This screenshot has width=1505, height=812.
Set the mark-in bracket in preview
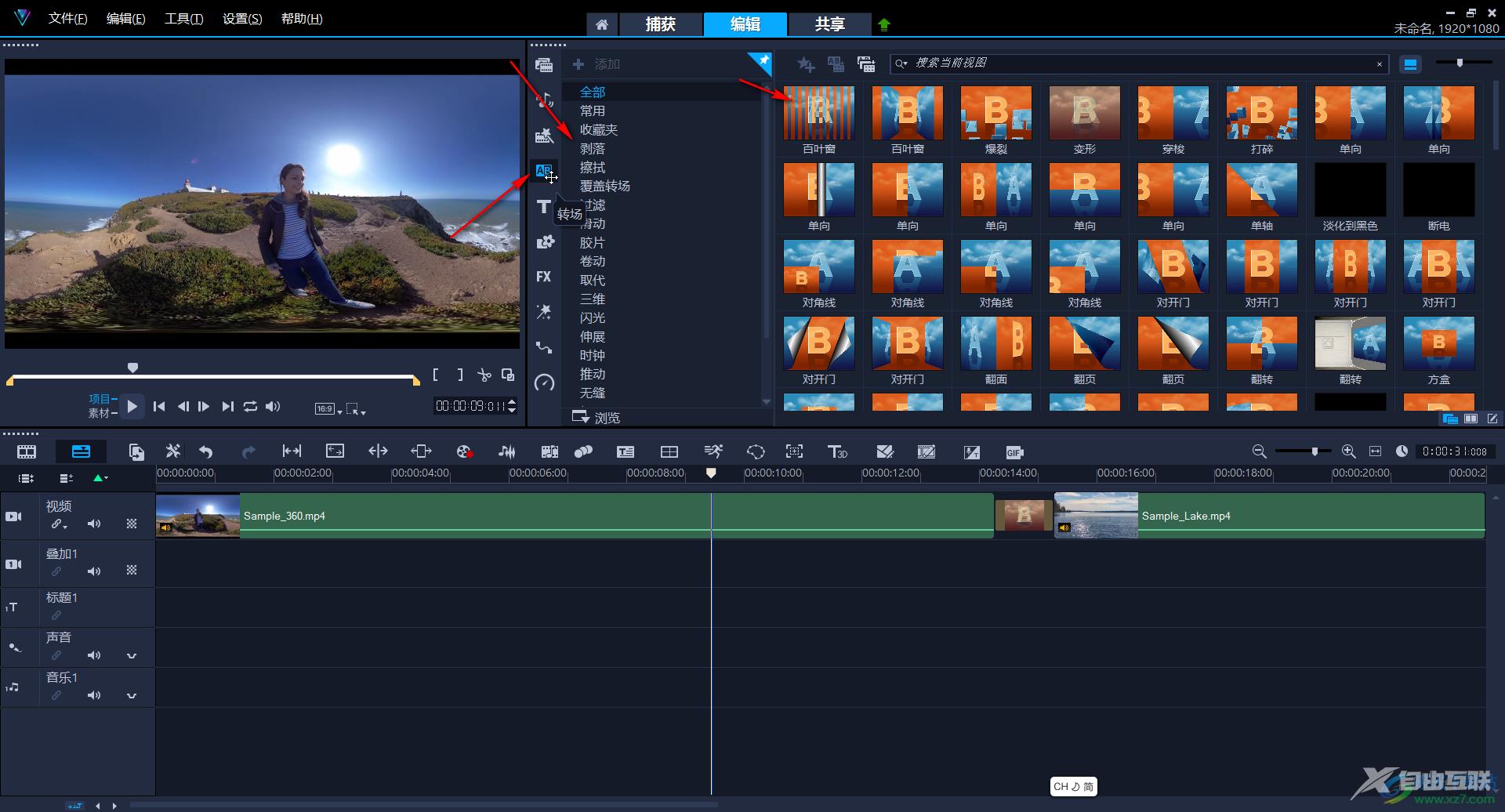click(x=436, y=375)
